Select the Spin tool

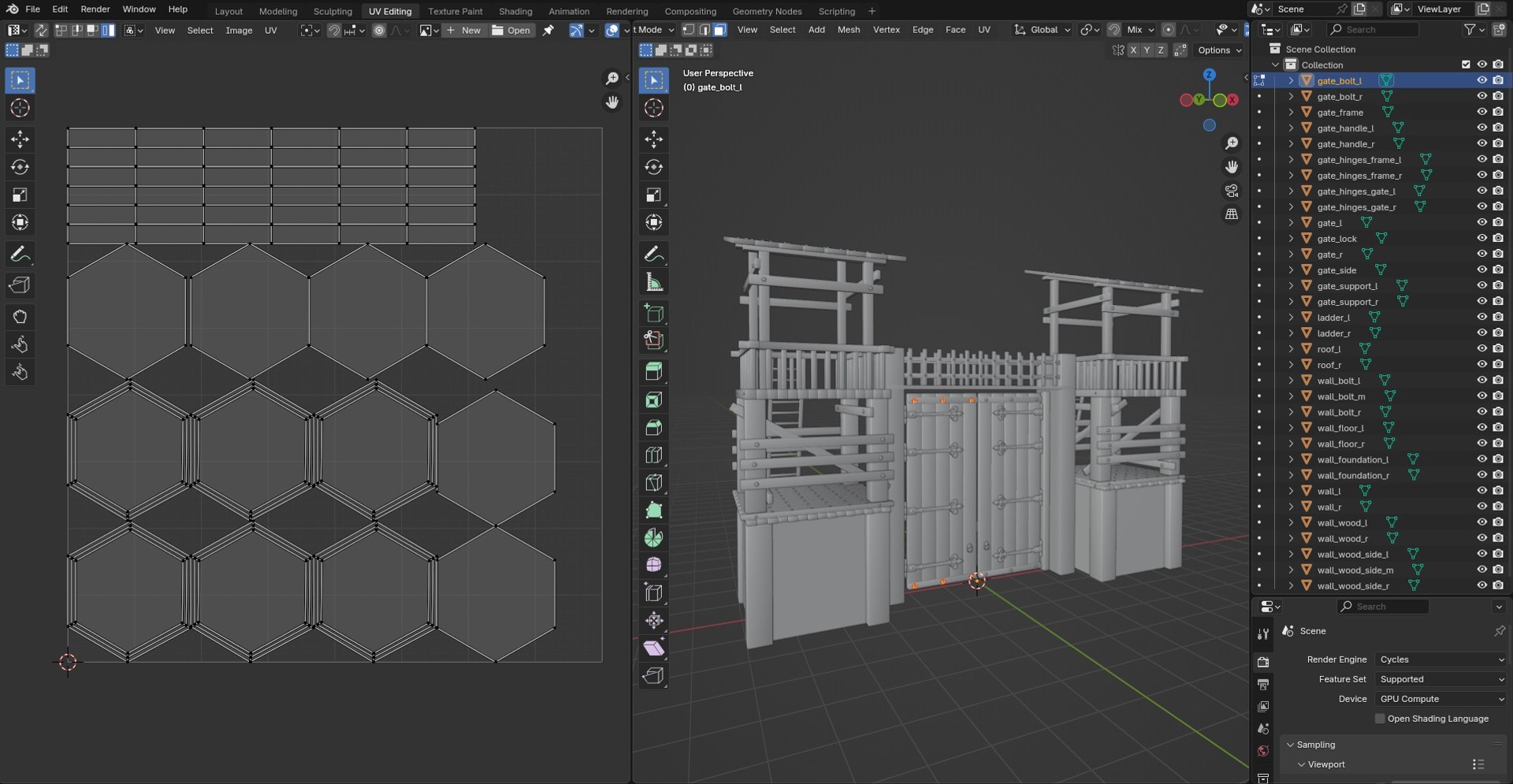653,537
